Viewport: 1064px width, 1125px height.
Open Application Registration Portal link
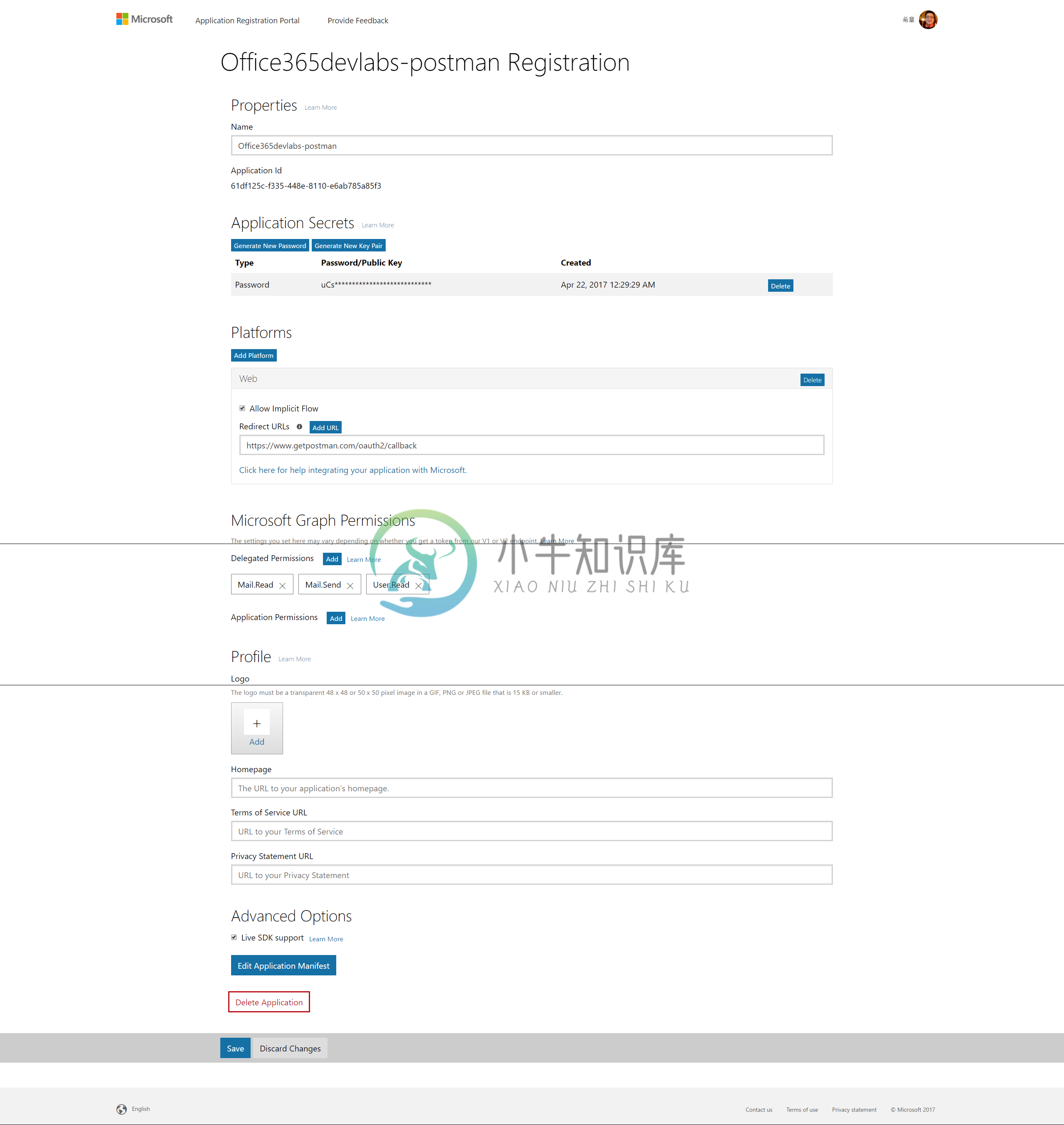click(x=247, y=20)
